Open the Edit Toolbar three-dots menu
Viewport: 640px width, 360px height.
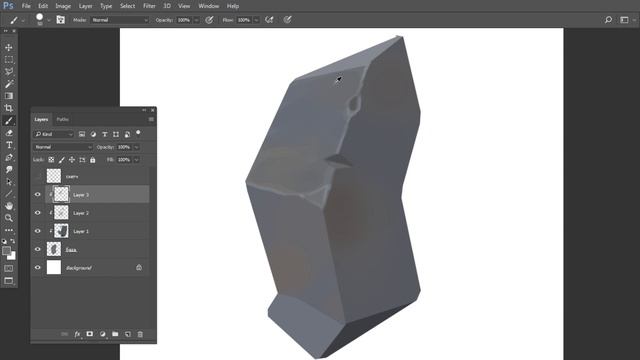(9, 230)
